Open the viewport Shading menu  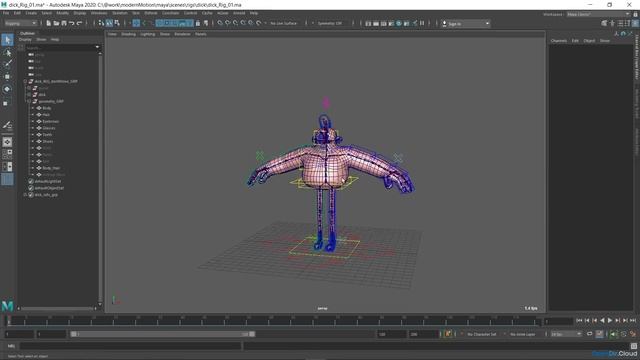tap(128, 34)
